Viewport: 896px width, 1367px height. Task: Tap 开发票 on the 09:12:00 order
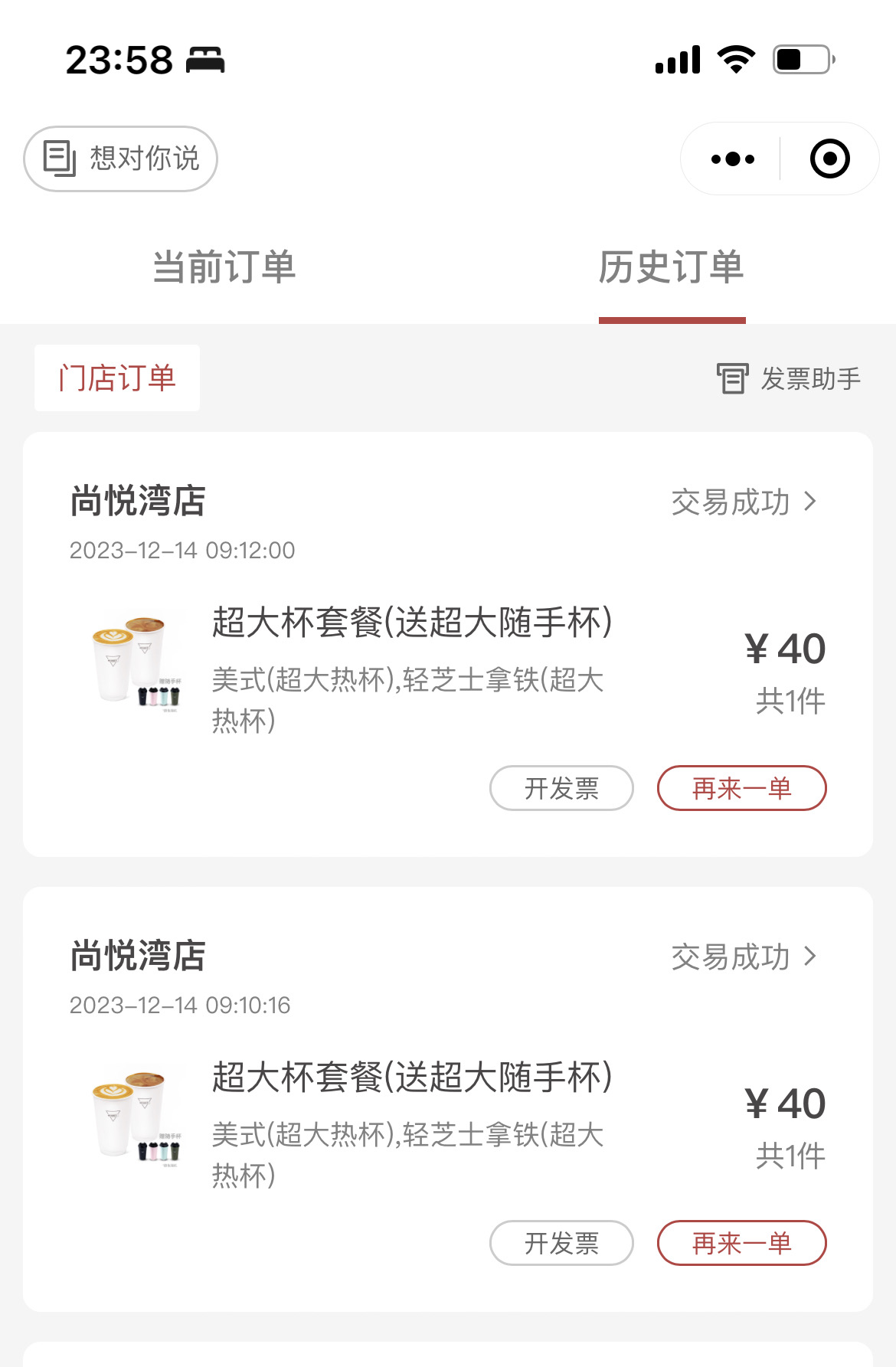pos(561,788)
